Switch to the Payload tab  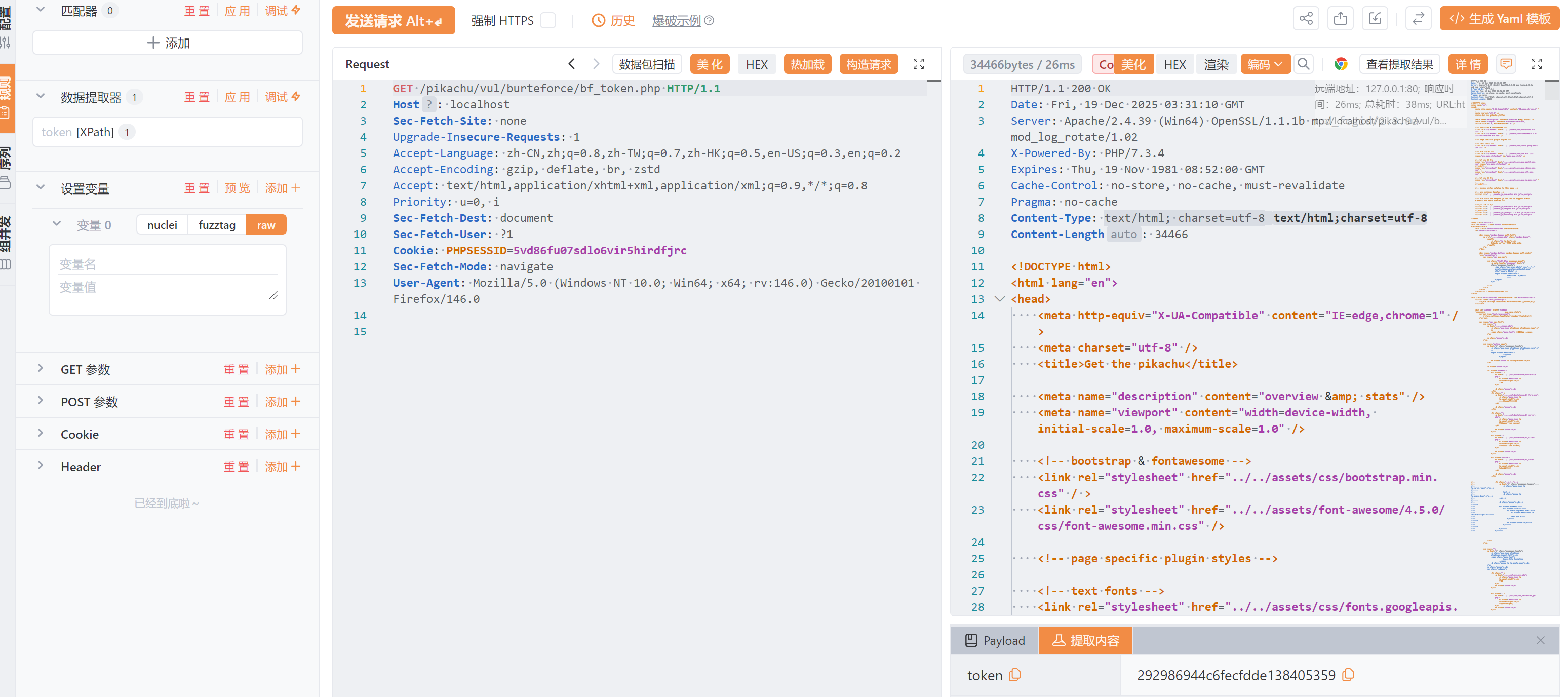pos(995,640)
